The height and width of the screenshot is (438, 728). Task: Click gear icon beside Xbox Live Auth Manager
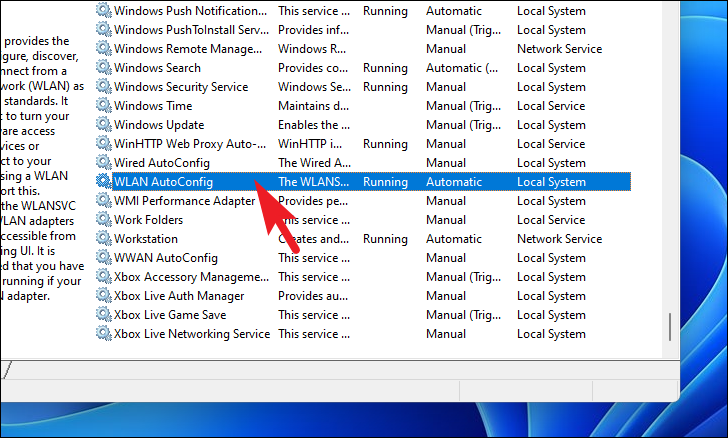[104, 296]
